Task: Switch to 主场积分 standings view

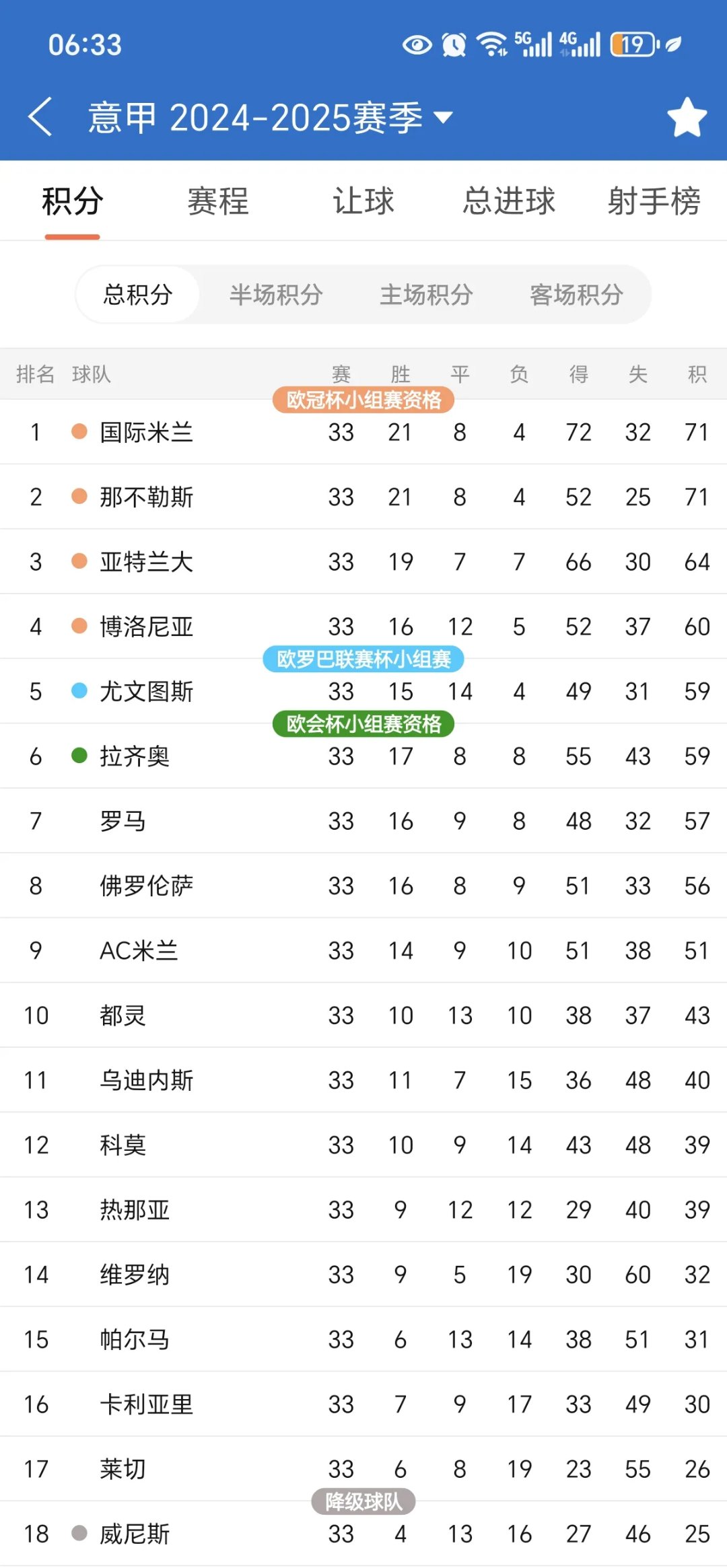Action: [x=427, y=294]
